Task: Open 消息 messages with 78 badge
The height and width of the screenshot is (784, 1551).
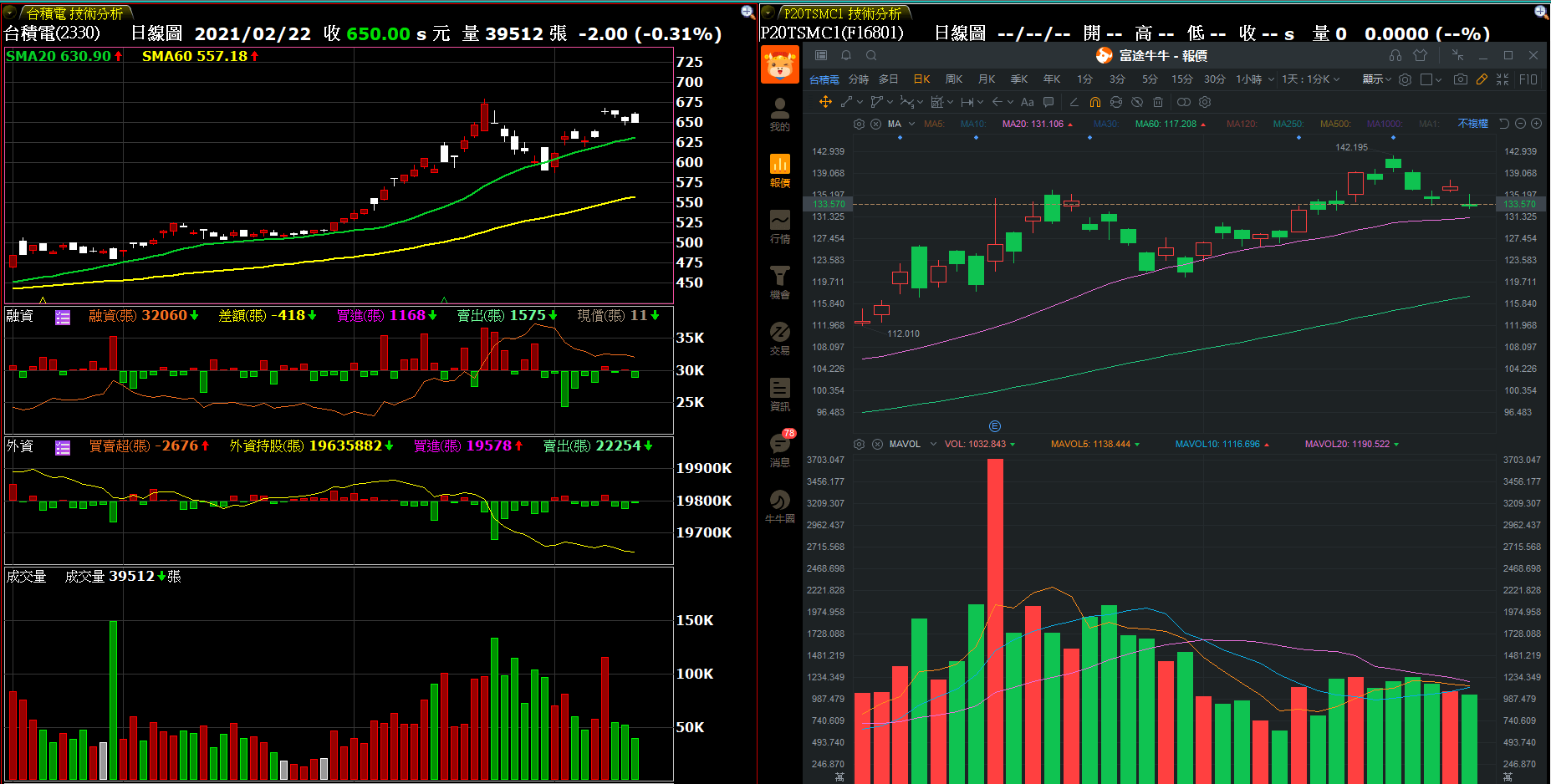Action: [x=779, y=451]
